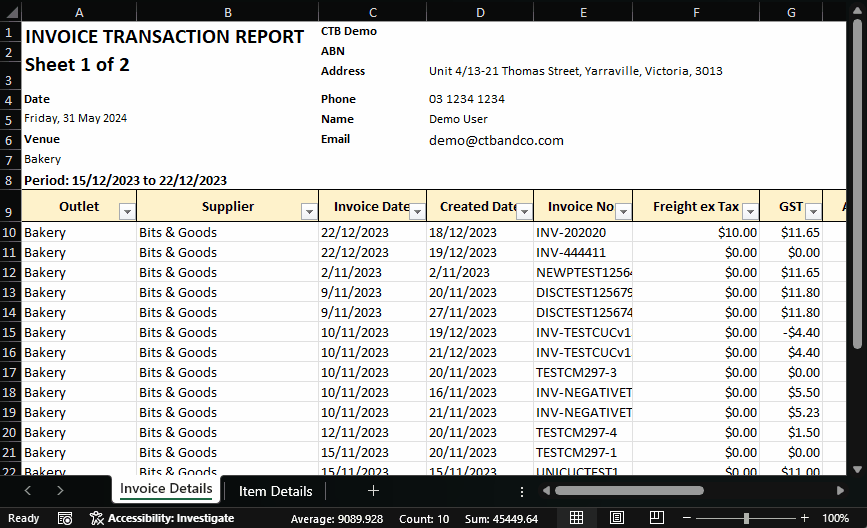Go to the next sheet with the right arrow
Screen dimensions: 867x528
60,490
